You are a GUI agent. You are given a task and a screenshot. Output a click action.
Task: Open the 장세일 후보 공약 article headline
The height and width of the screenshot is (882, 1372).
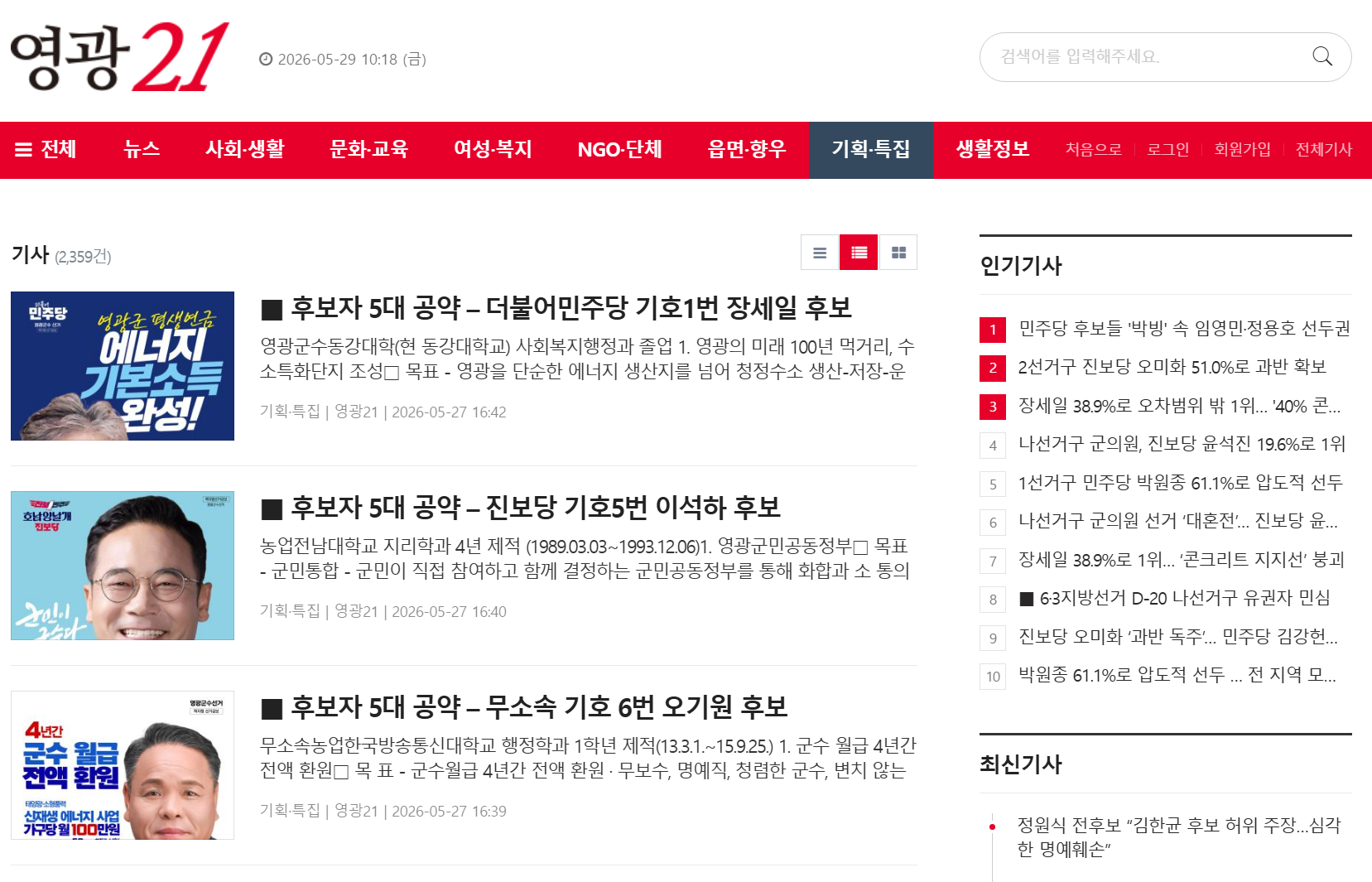556,309
